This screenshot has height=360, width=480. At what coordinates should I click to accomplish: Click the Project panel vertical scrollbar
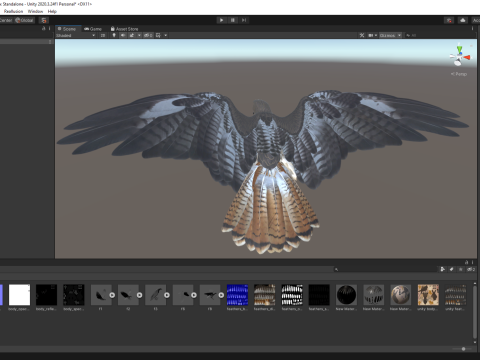click(x=475, y=312)
